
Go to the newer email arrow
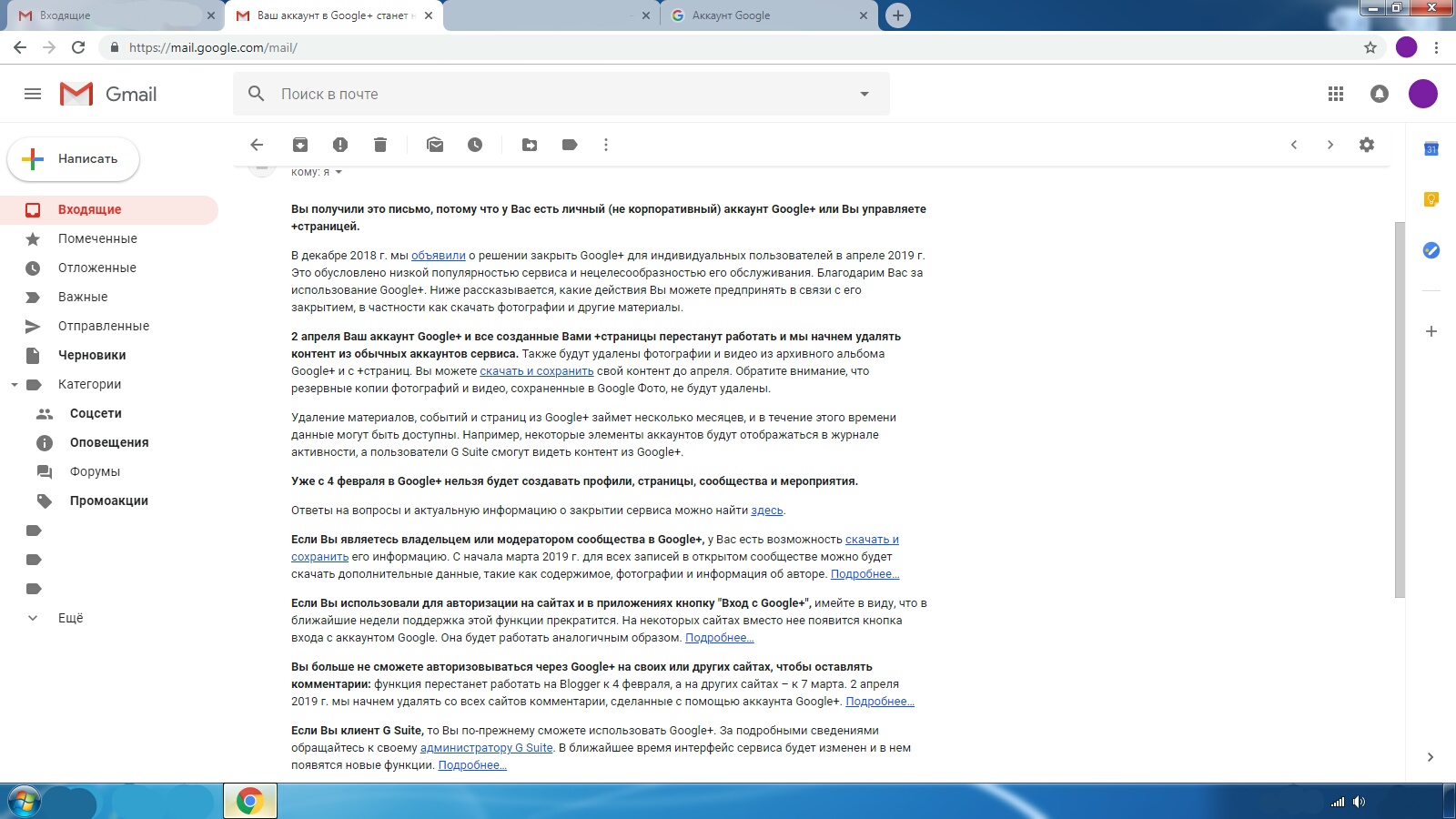1294,145
